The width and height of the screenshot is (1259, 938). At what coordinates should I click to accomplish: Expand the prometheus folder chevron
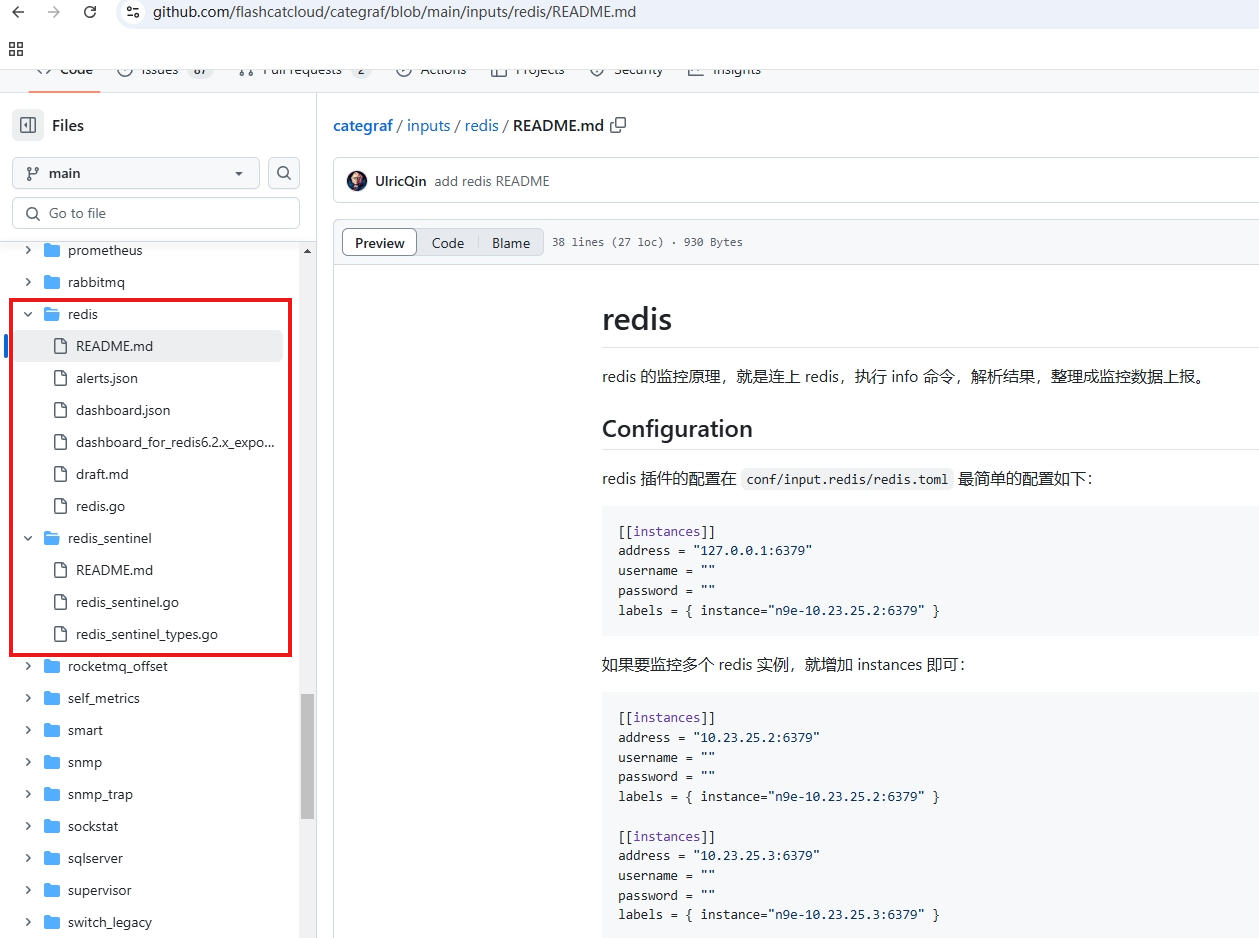point(28,250)
